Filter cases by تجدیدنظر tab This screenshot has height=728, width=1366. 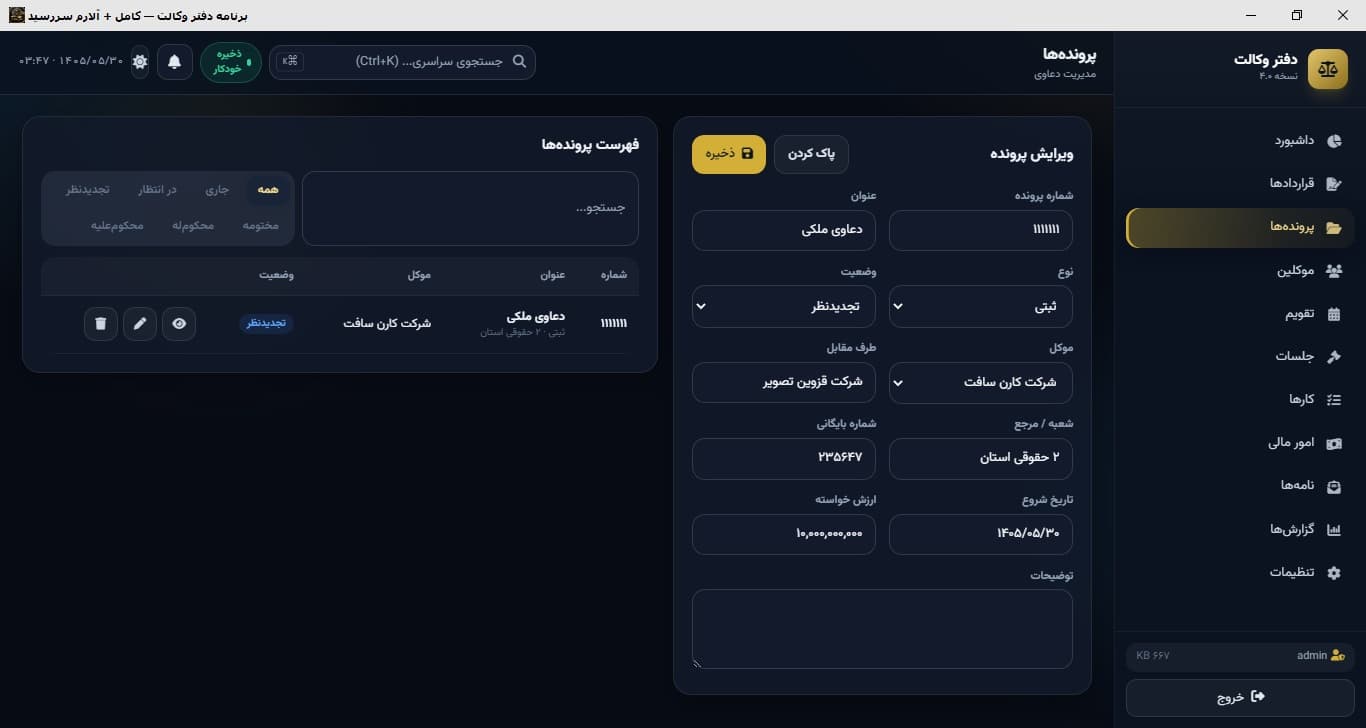[x=88, y=189]
